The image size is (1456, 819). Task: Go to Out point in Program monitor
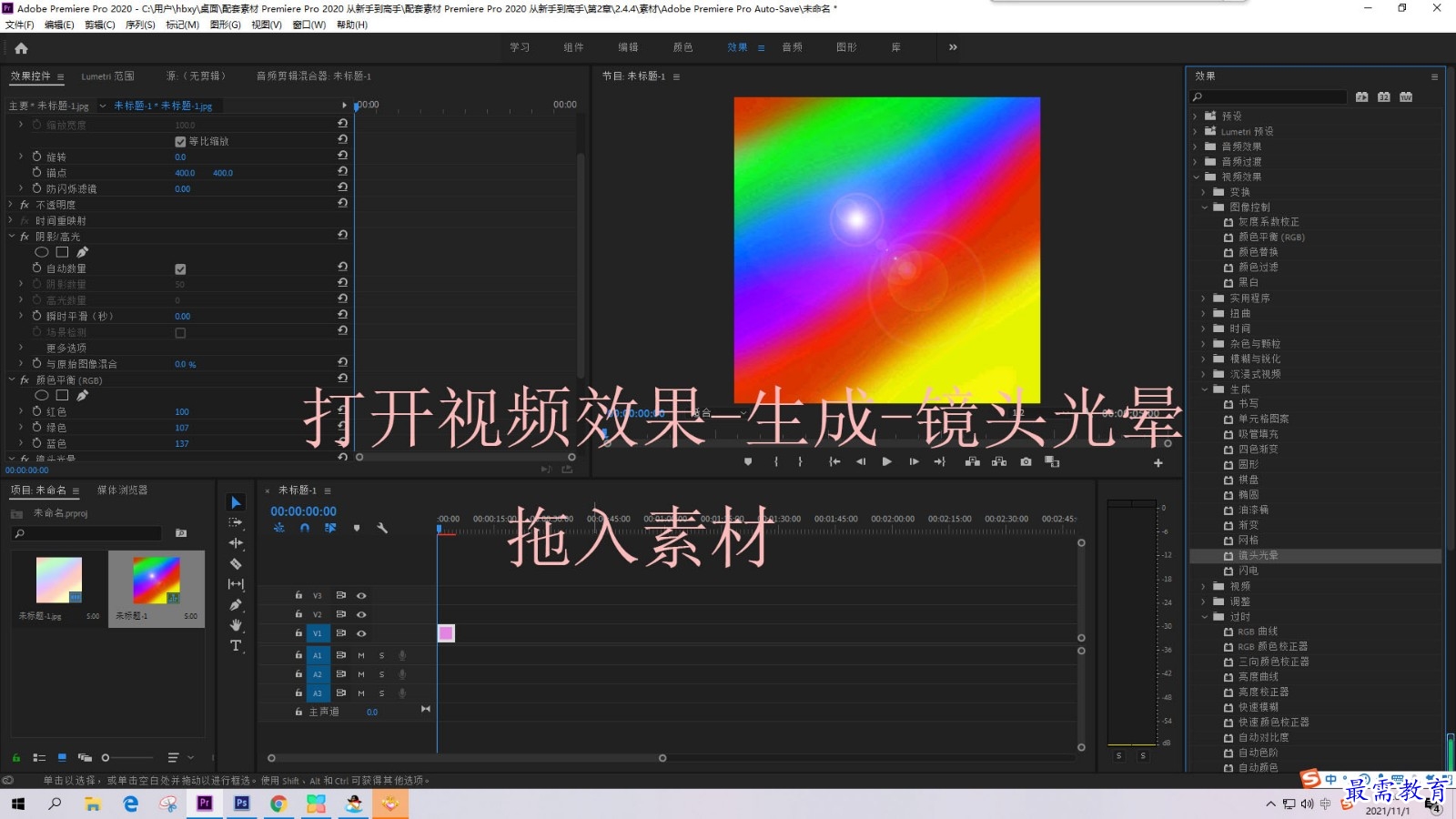click(940, 462)
